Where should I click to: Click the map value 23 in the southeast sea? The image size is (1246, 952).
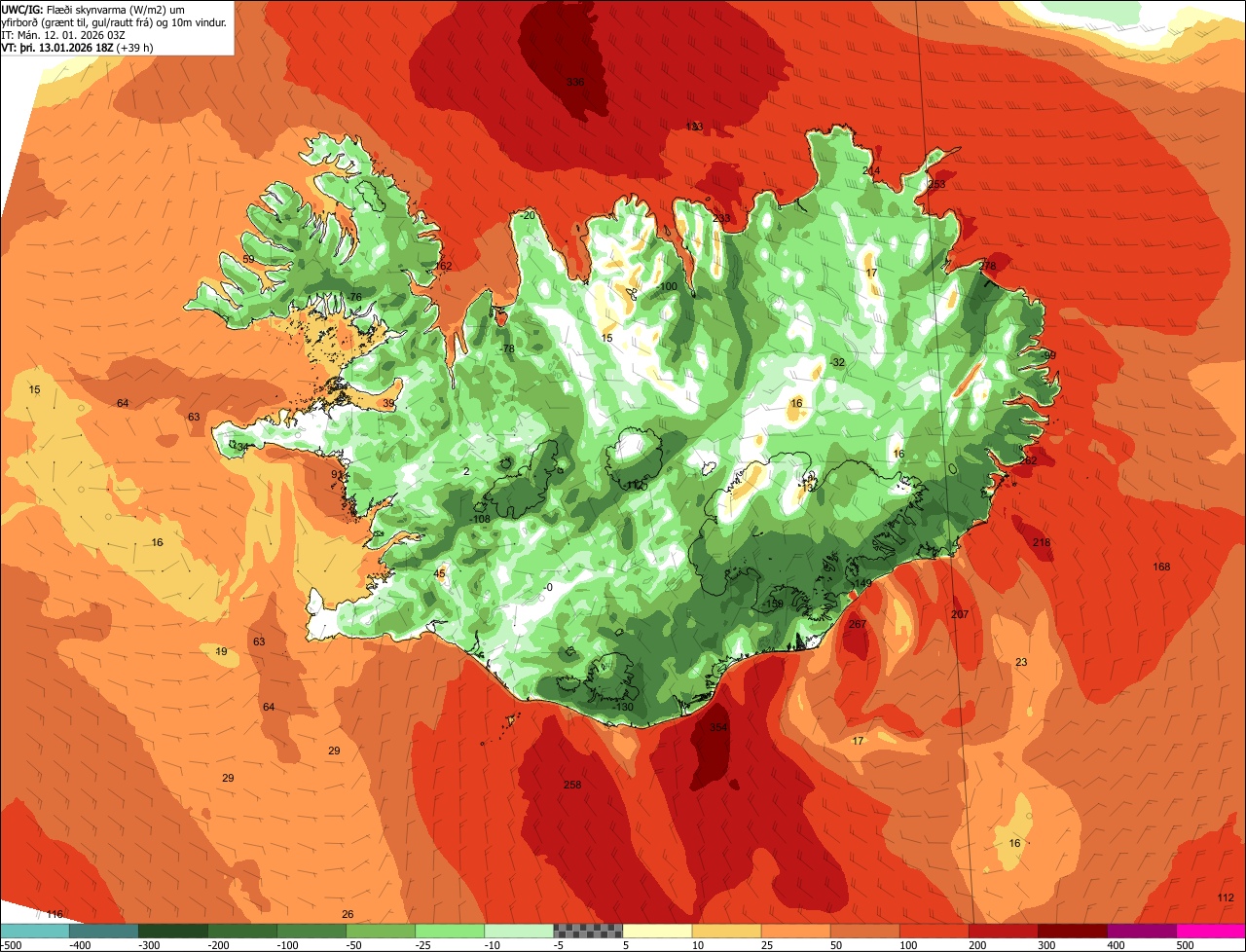pyautogui.click(x=1021, y=663)
